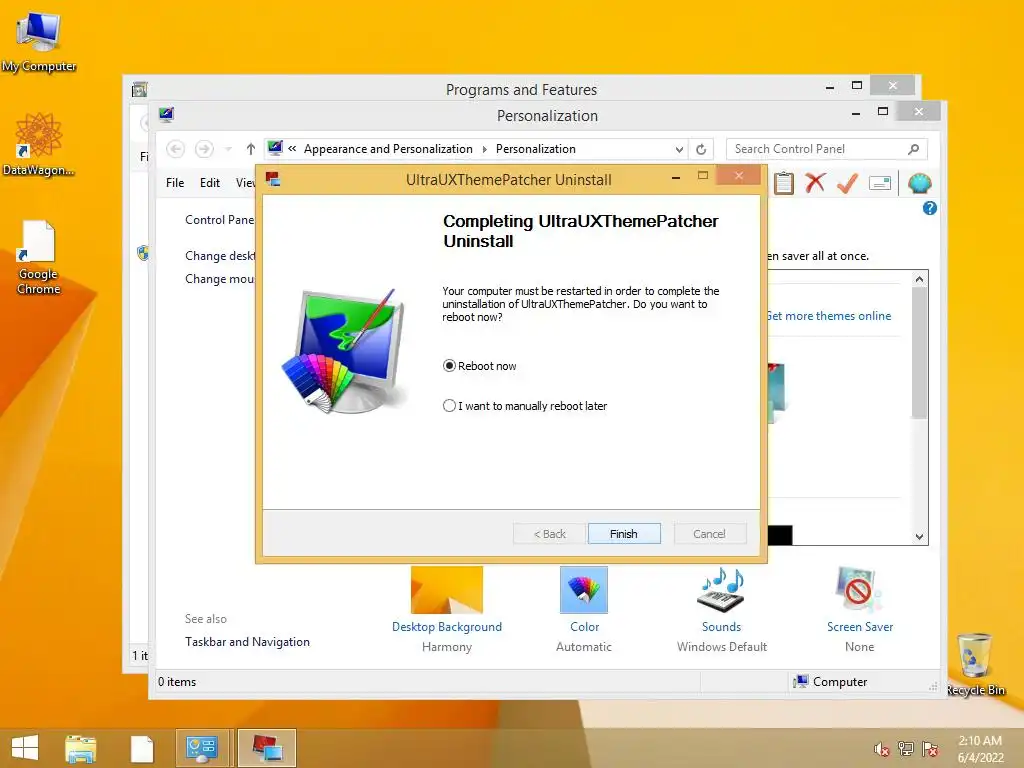Expand breadcrumb double-chevron overflow
Viewport: 1024px width, 768px height.
tap(292, 149)
